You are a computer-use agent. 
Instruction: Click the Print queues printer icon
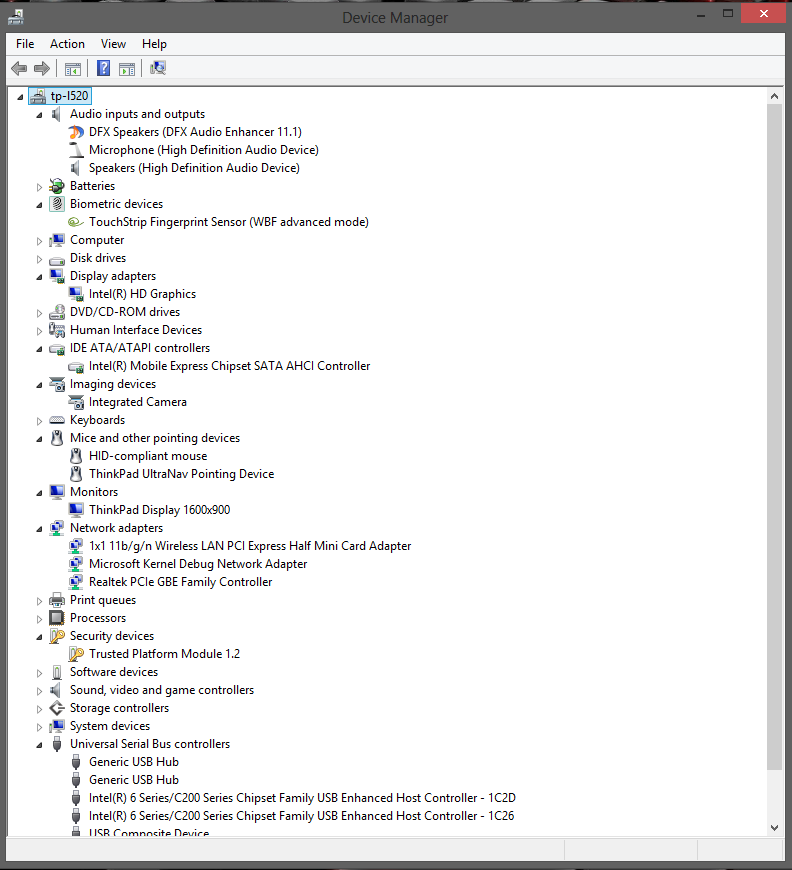pos(57,600)
